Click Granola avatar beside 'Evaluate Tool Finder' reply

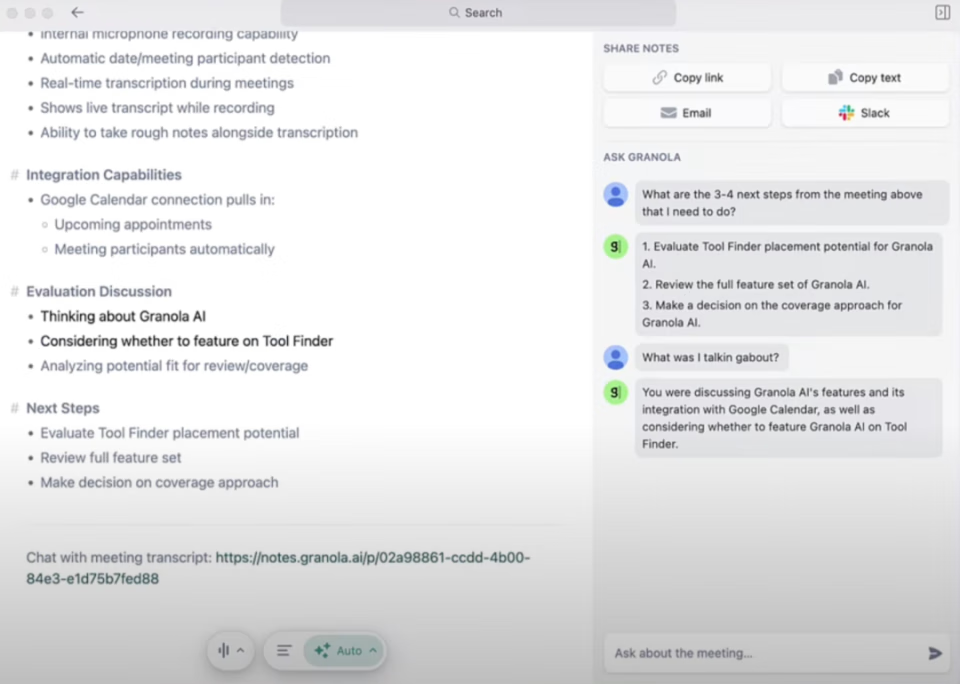[616, 247]
